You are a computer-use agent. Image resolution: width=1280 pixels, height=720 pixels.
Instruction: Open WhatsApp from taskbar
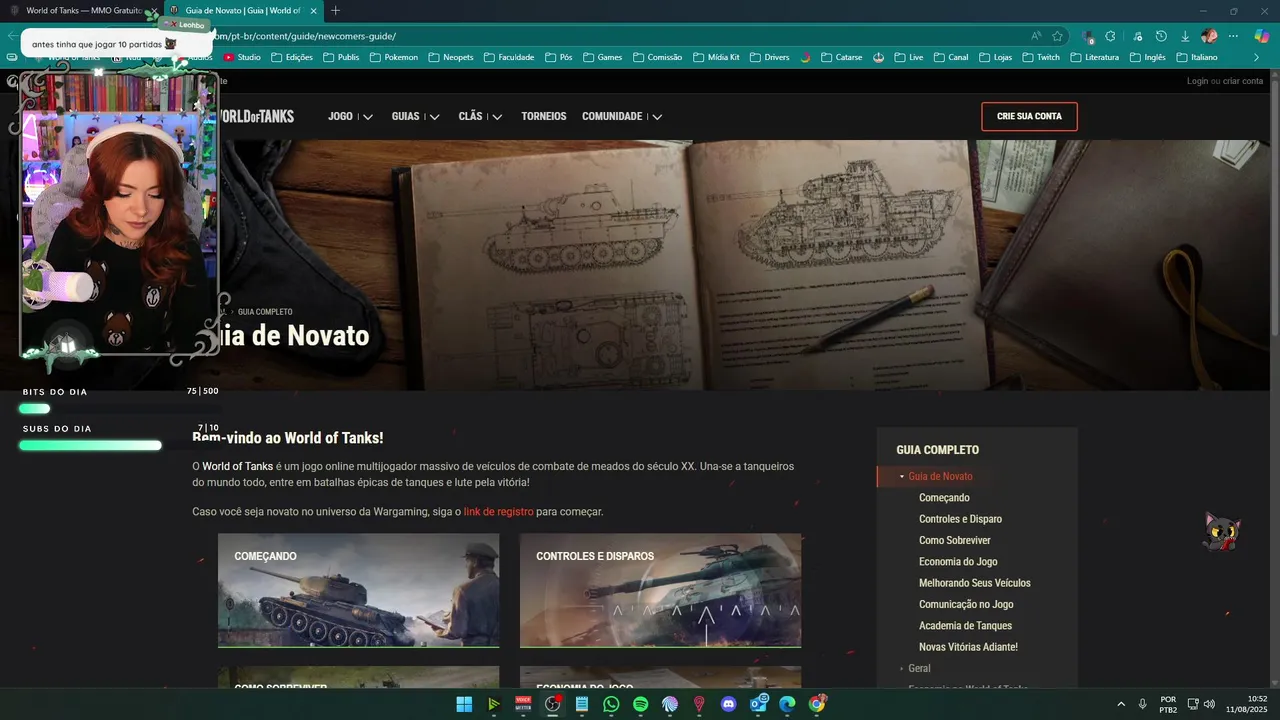coord(611,704)
